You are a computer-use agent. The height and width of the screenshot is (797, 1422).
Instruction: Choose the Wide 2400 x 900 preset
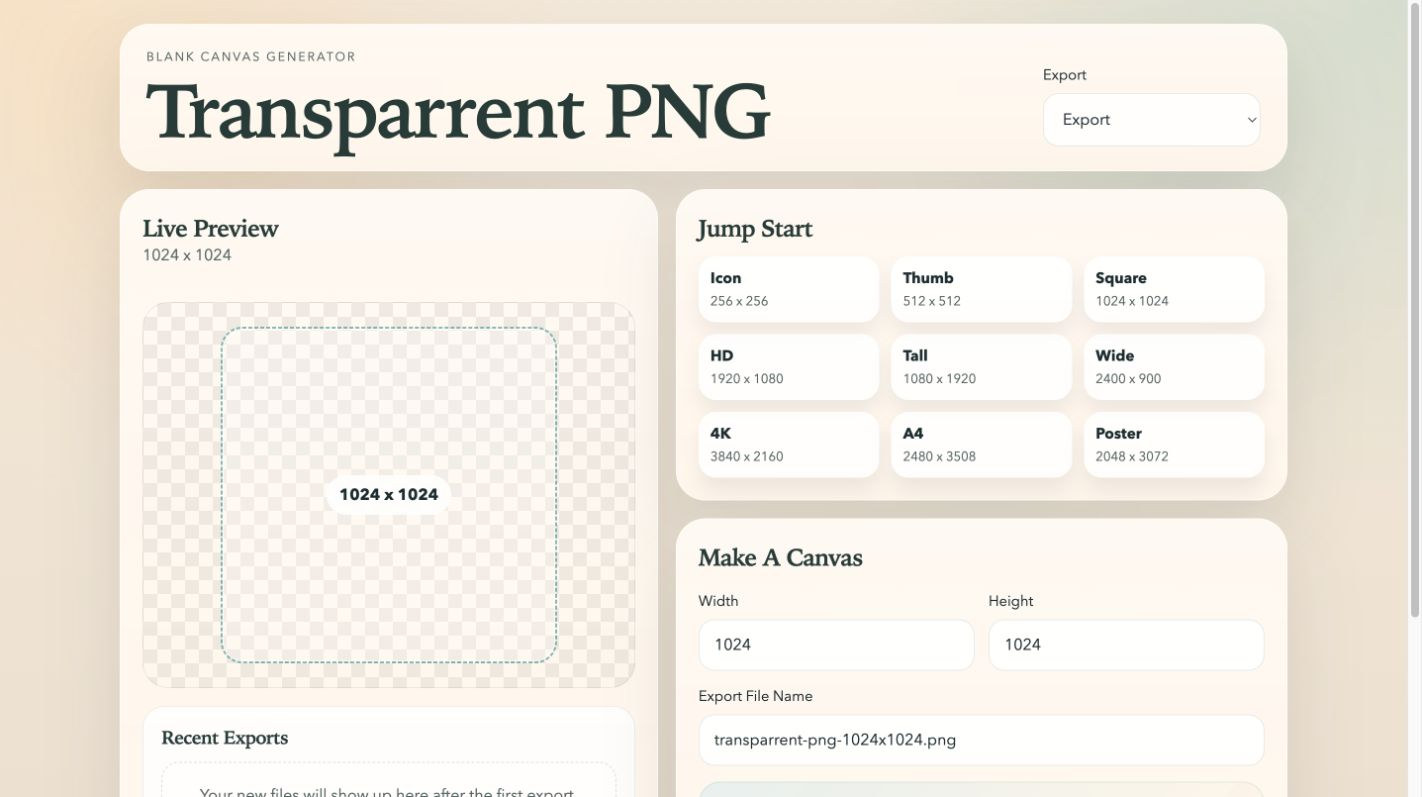click(x=1174, y=367)
